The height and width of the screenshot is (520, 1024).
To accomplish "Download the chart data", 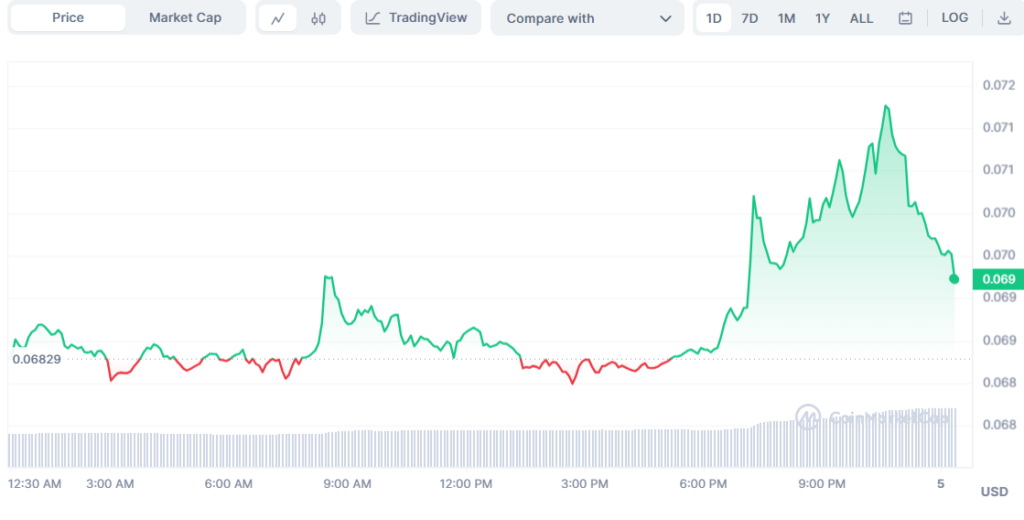I will 1004,18.
